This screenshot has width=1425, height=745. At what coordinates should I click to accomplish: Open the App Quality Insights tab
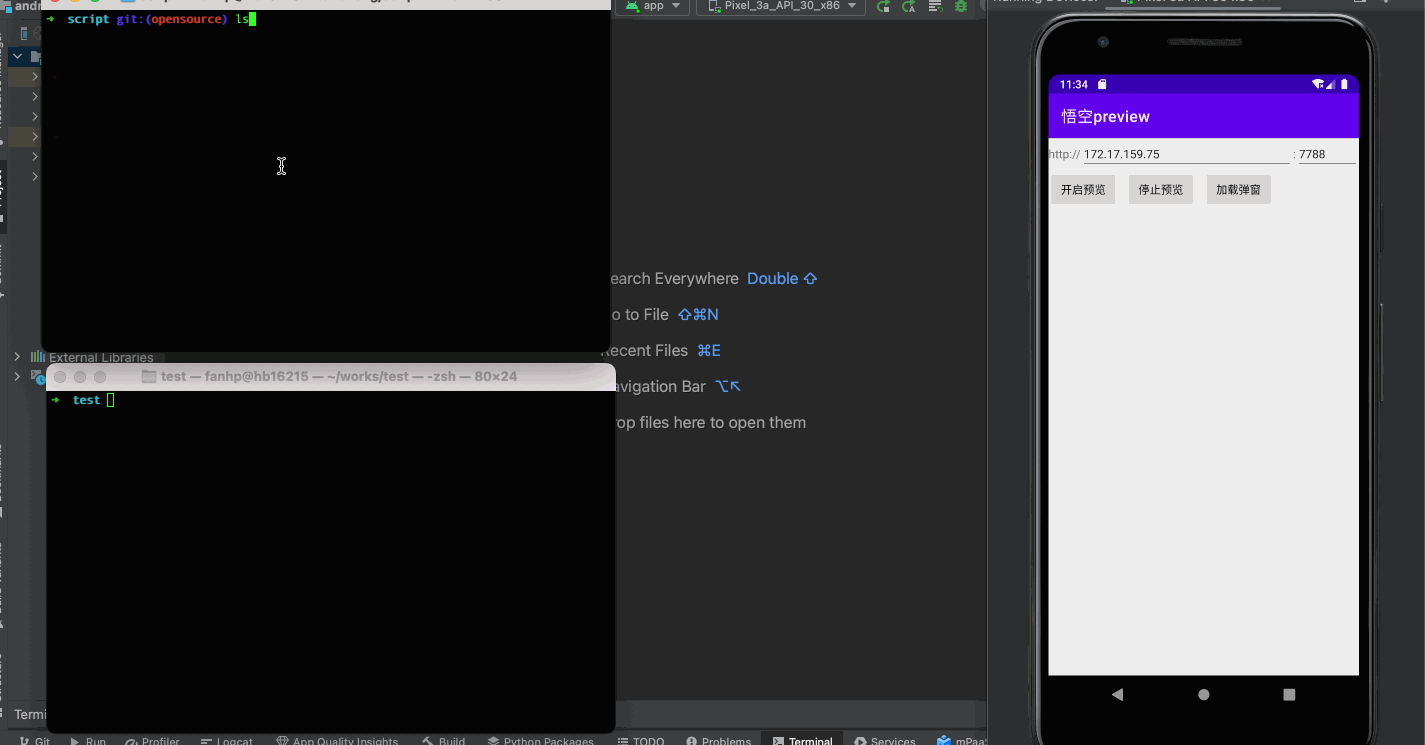(337, 741)
